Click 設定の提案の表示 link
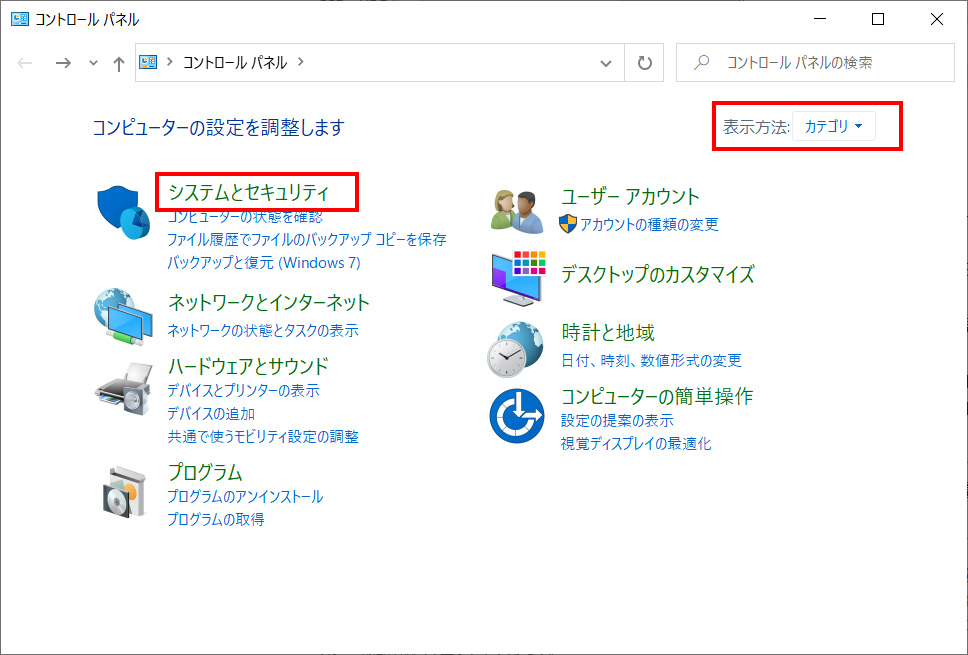The image size is (968, 655). pyautogui.click(x=617, y=420)
